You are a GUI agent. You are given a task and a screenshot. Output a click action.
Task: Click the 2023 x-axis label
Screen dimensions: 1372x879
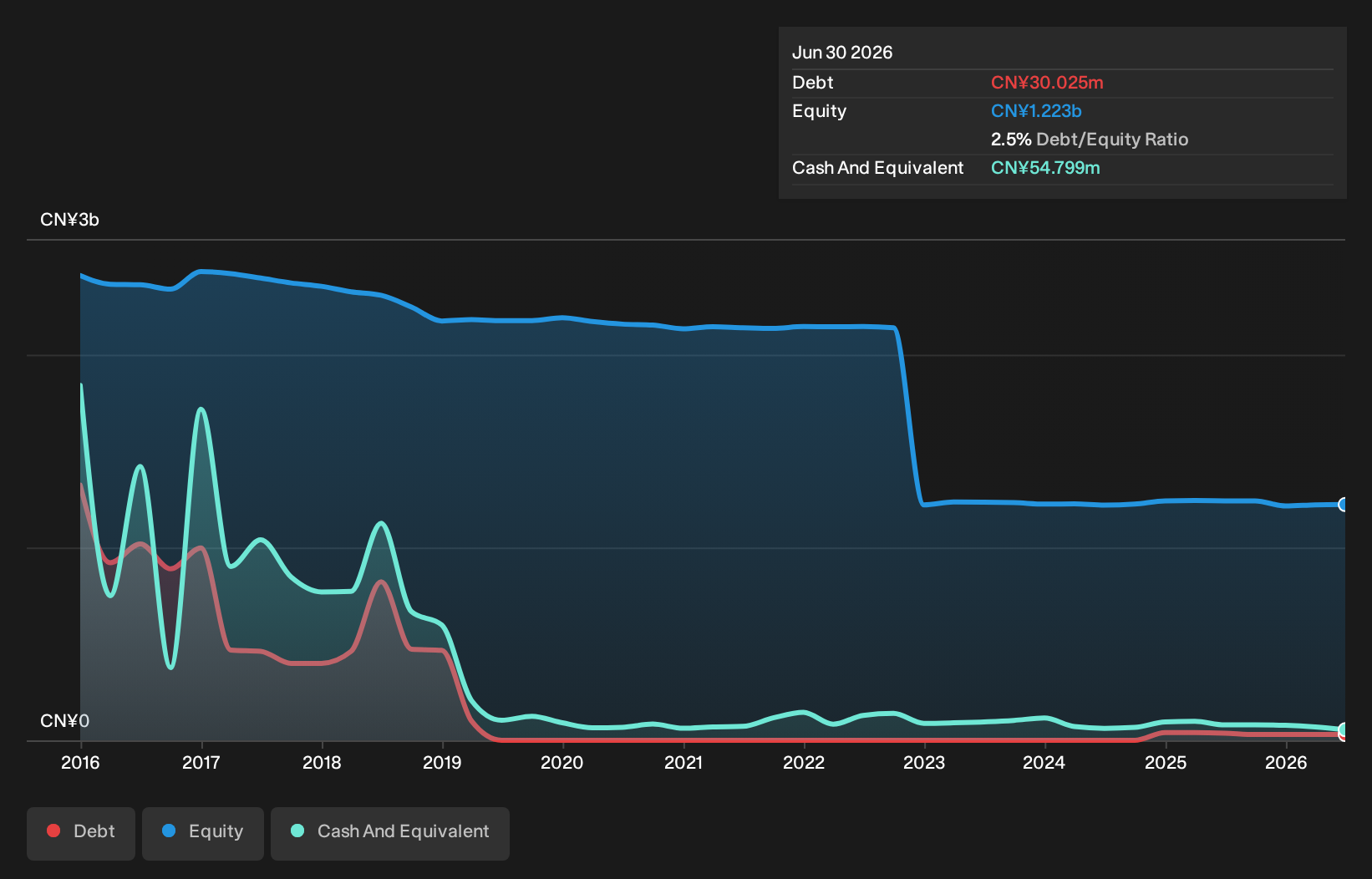pos(924,763)
